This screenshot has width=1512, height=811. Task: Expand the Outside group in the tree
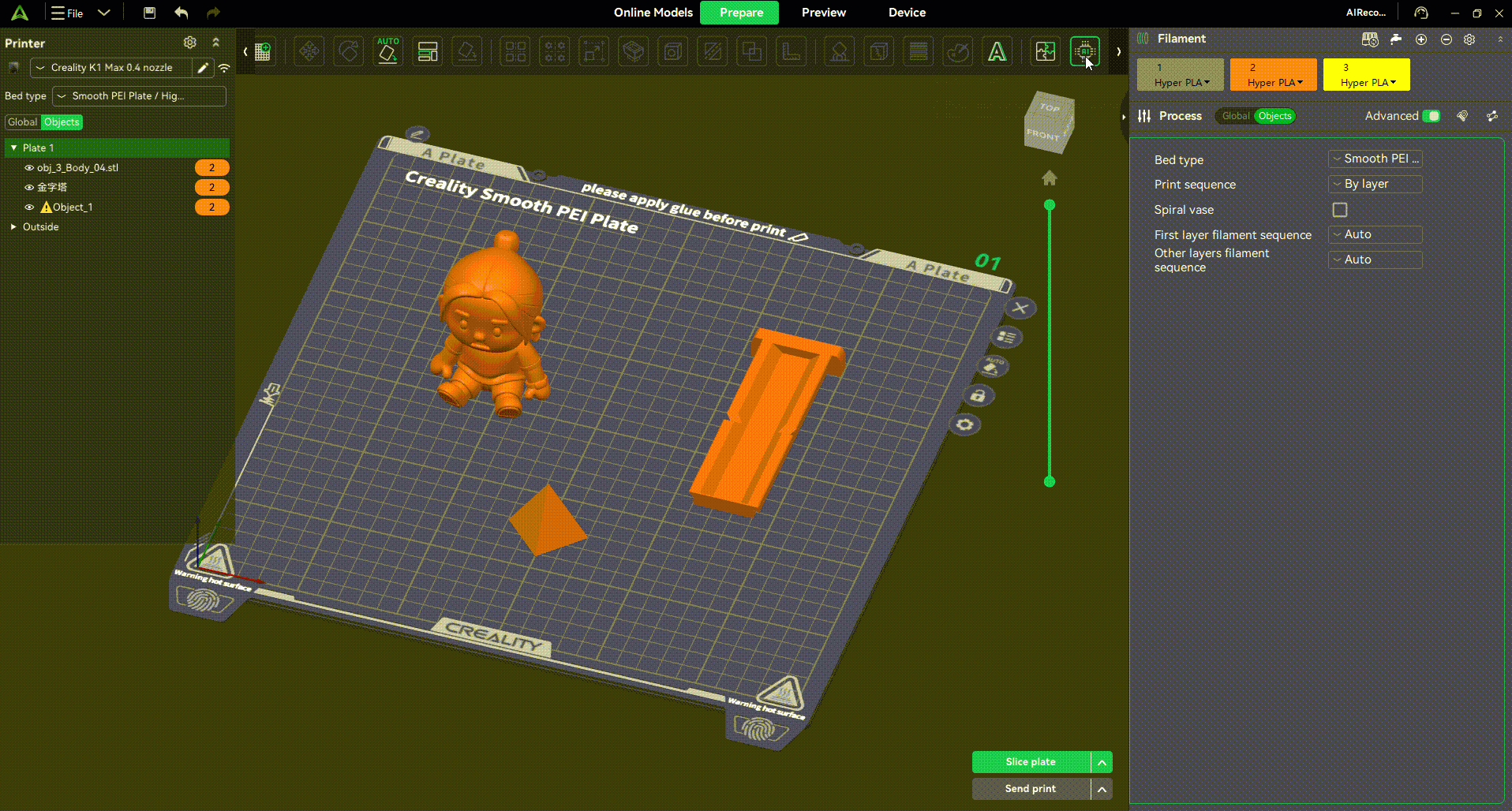coord(13,226)
